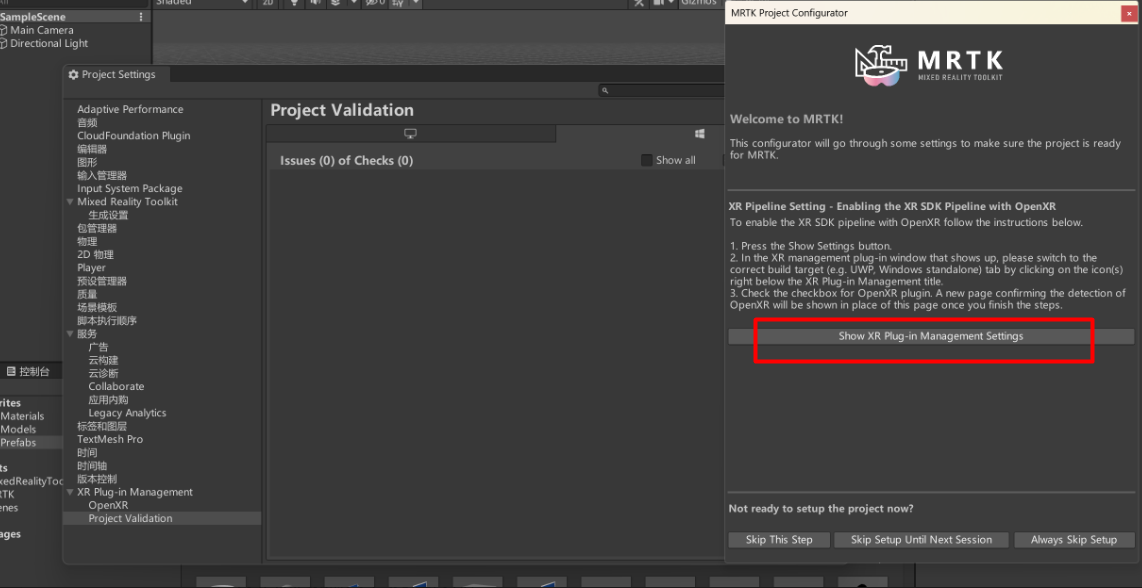Open the 输入管理器 settings category
Image resolution: width=1142 pixels, height=588 pixels.
[102, 175]
